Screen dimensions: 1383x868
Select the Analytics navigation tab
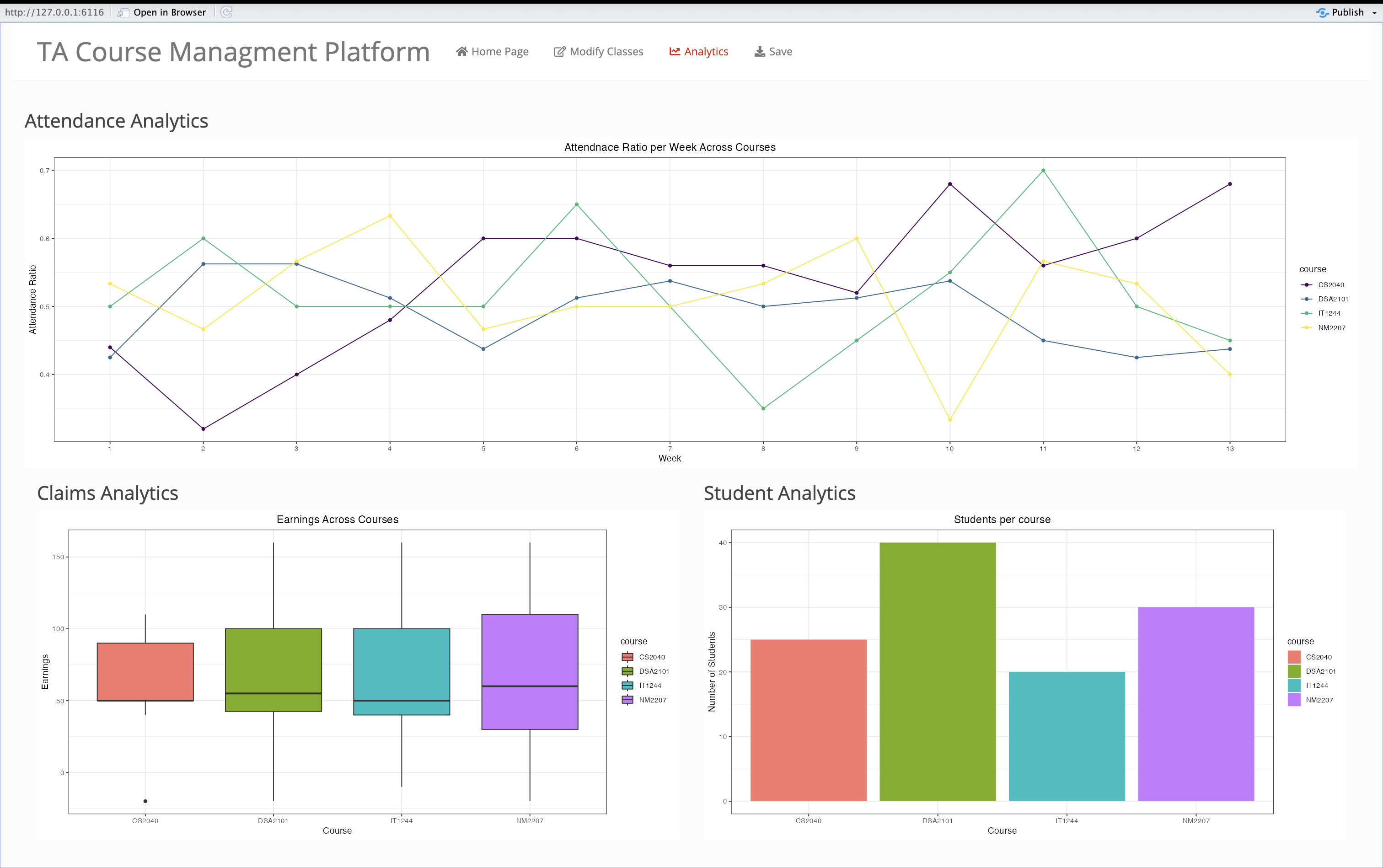coord(706,52)
